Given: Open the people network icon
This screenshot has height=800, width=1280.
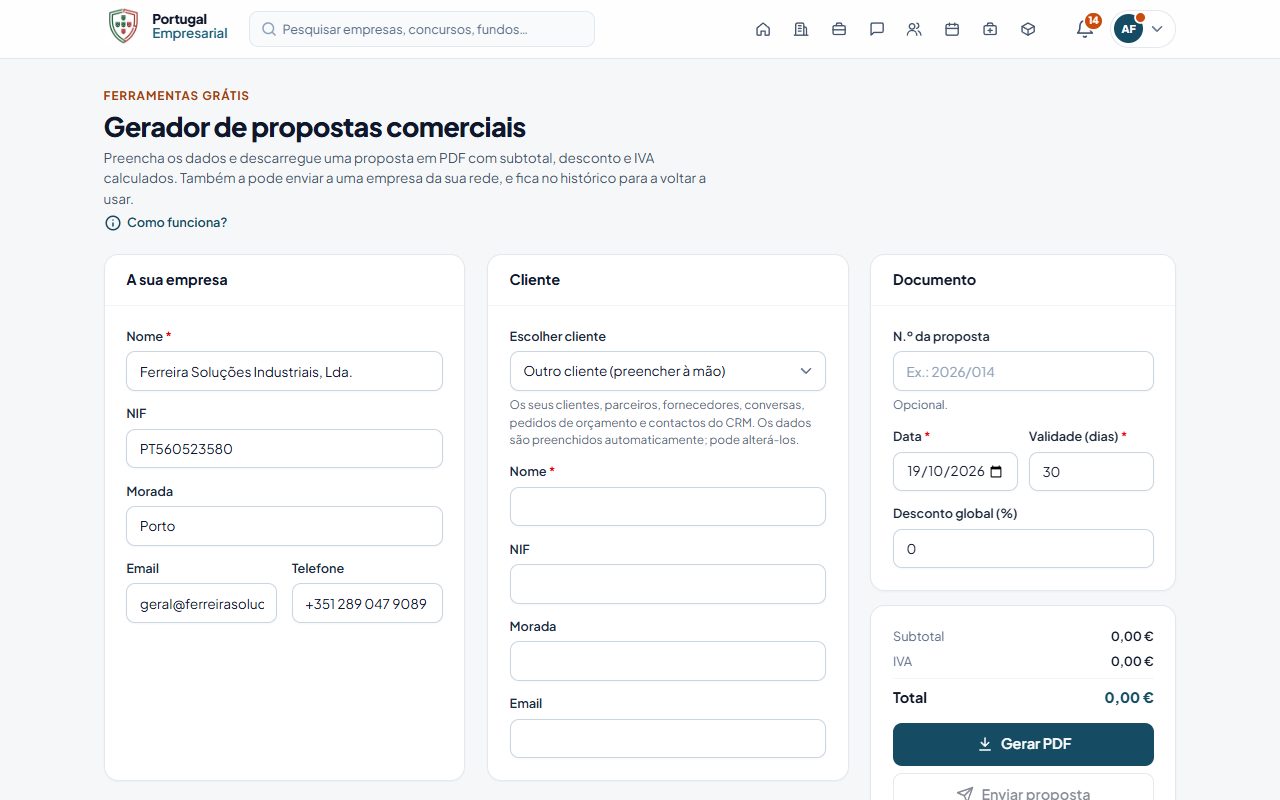Looking at the screenshot, I should (x=914, y=29).
